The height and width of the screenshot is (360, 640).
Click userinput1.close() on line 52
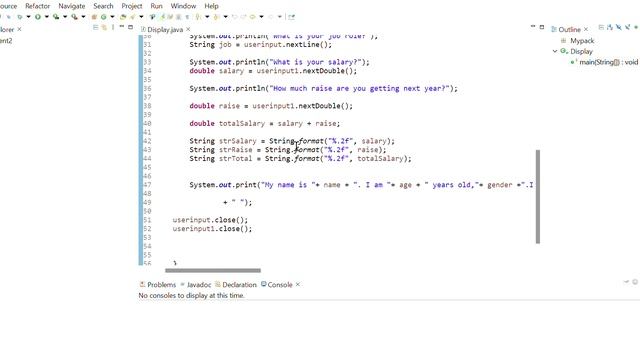(212, 229)
